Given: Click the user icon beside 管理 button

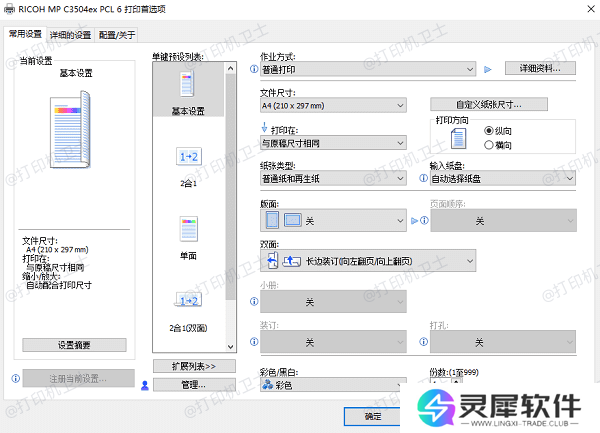Looking at the screenshot, I should tap(145, 385).
